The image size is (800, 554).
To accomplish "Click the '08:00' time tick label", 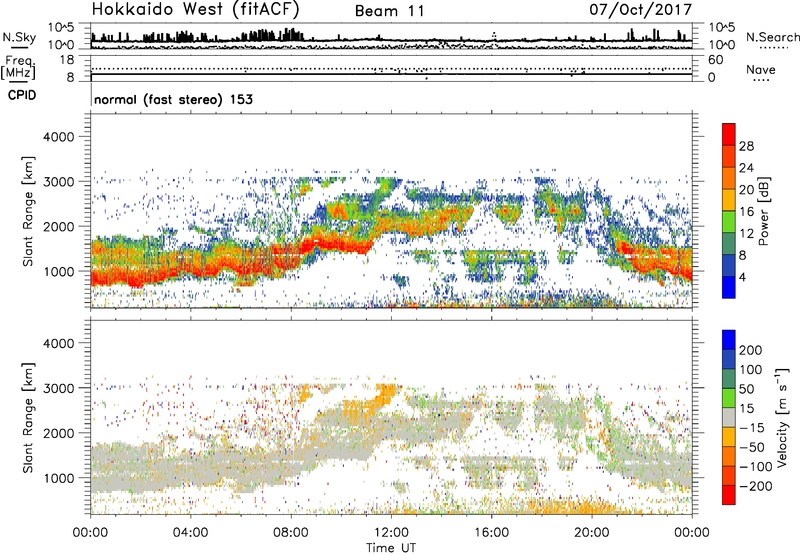I will click(x=291, y=533).
